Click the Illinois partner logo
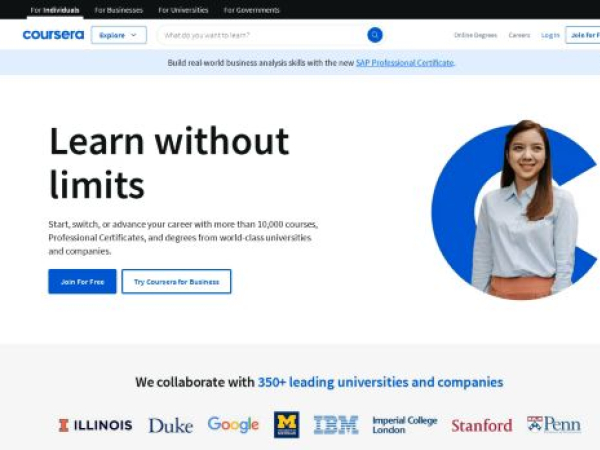The width and height of the screenshot is (600, 450). [x=95, y=425]
